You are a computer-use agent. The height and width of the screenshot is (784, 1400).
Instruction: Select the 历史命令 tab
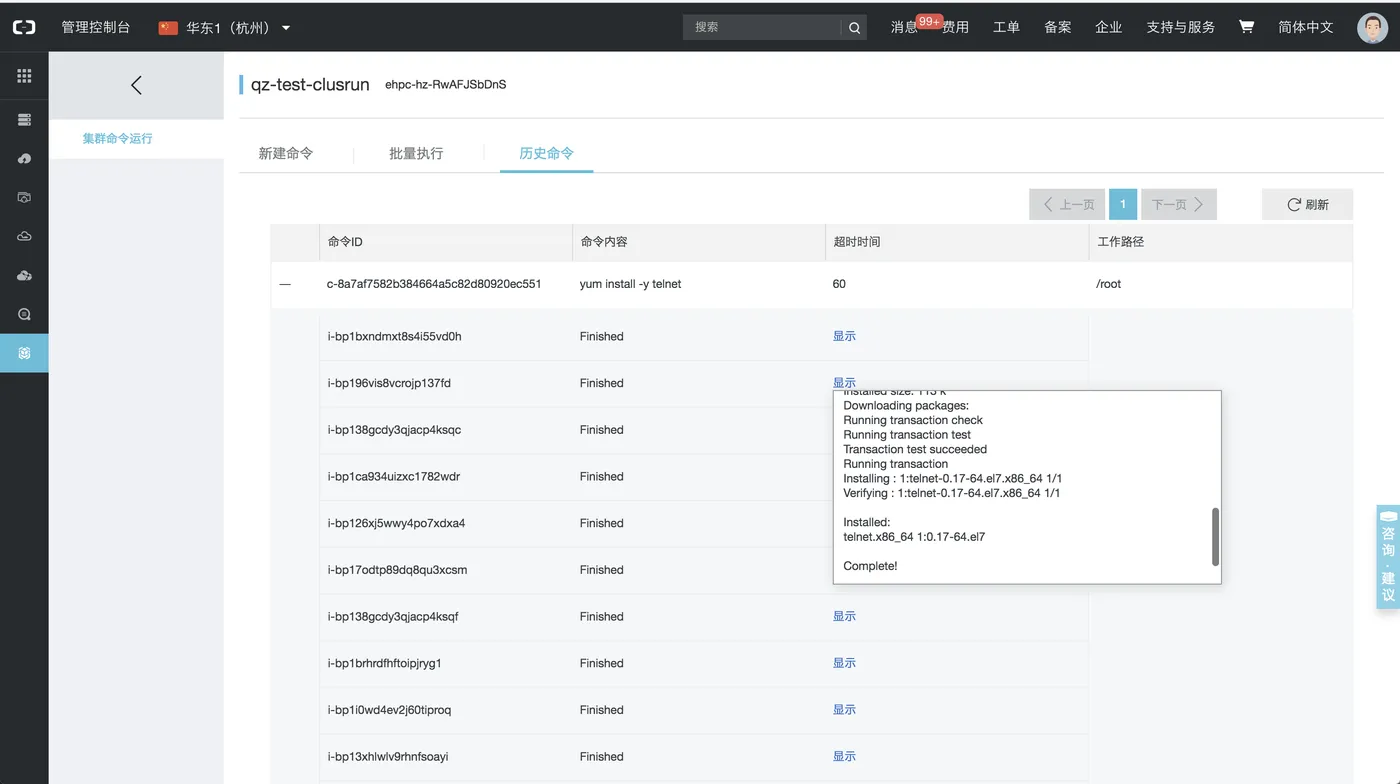click(x=546, y=154)
